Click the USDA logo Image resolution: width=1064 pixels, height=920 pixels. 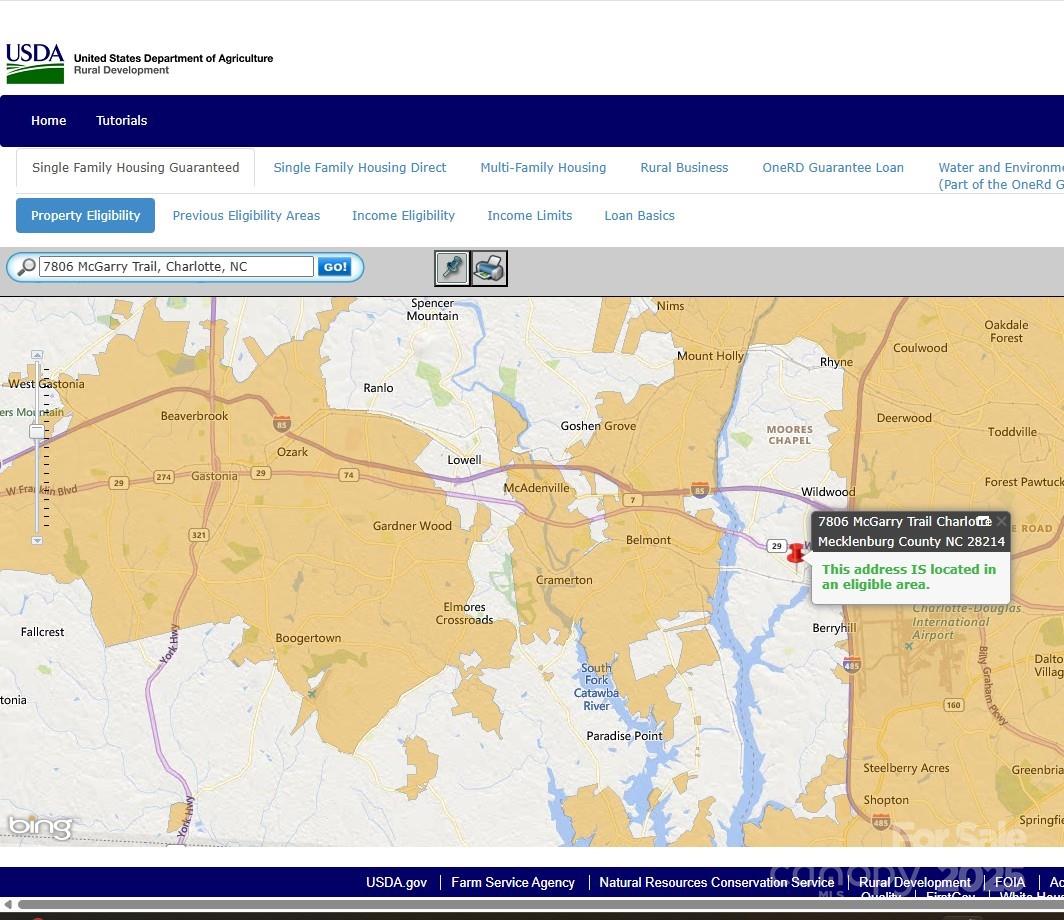(35, 64)
